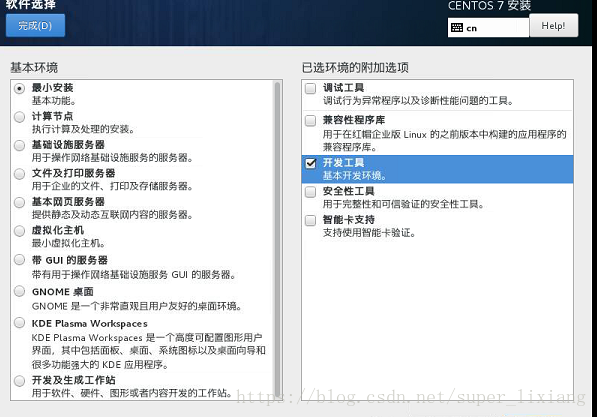The width and height of the screenshot is (597, 417).
Task: Click the 软件选择 page title
Action: point(30,5)
